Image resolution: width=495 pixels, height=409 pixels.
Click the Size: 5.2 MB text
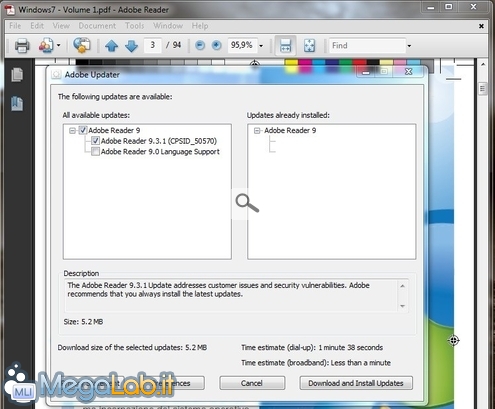pyautogui.click(x=83, y=322)
